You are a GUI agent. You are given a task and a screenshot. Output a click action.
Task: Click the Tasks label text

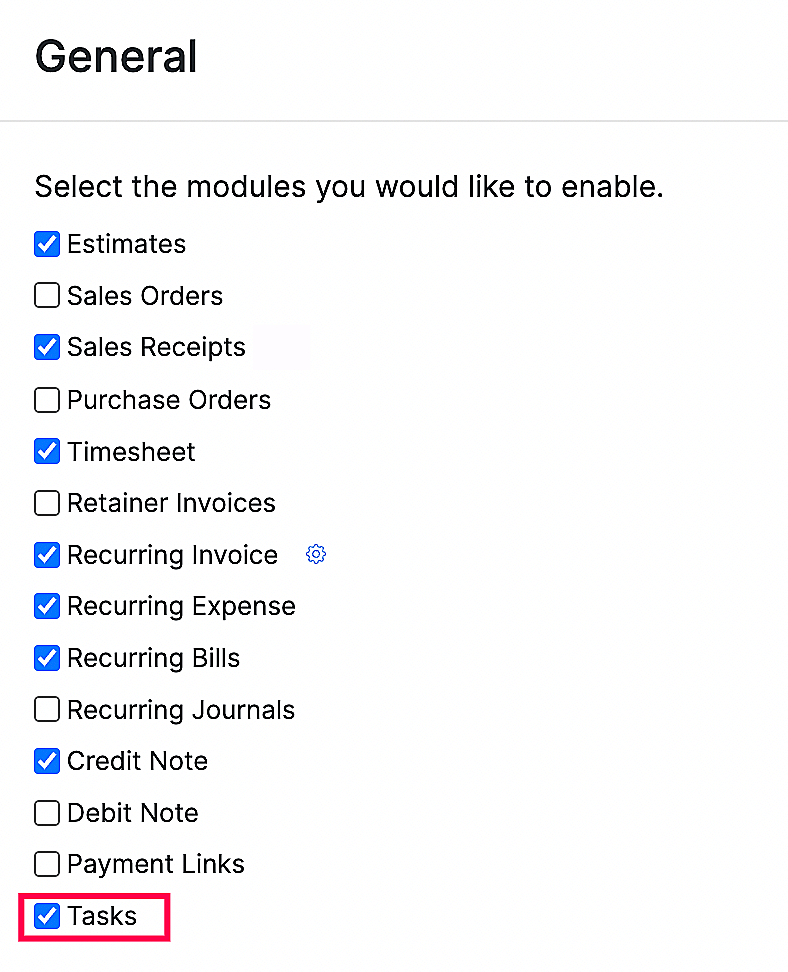coord(102,915)
